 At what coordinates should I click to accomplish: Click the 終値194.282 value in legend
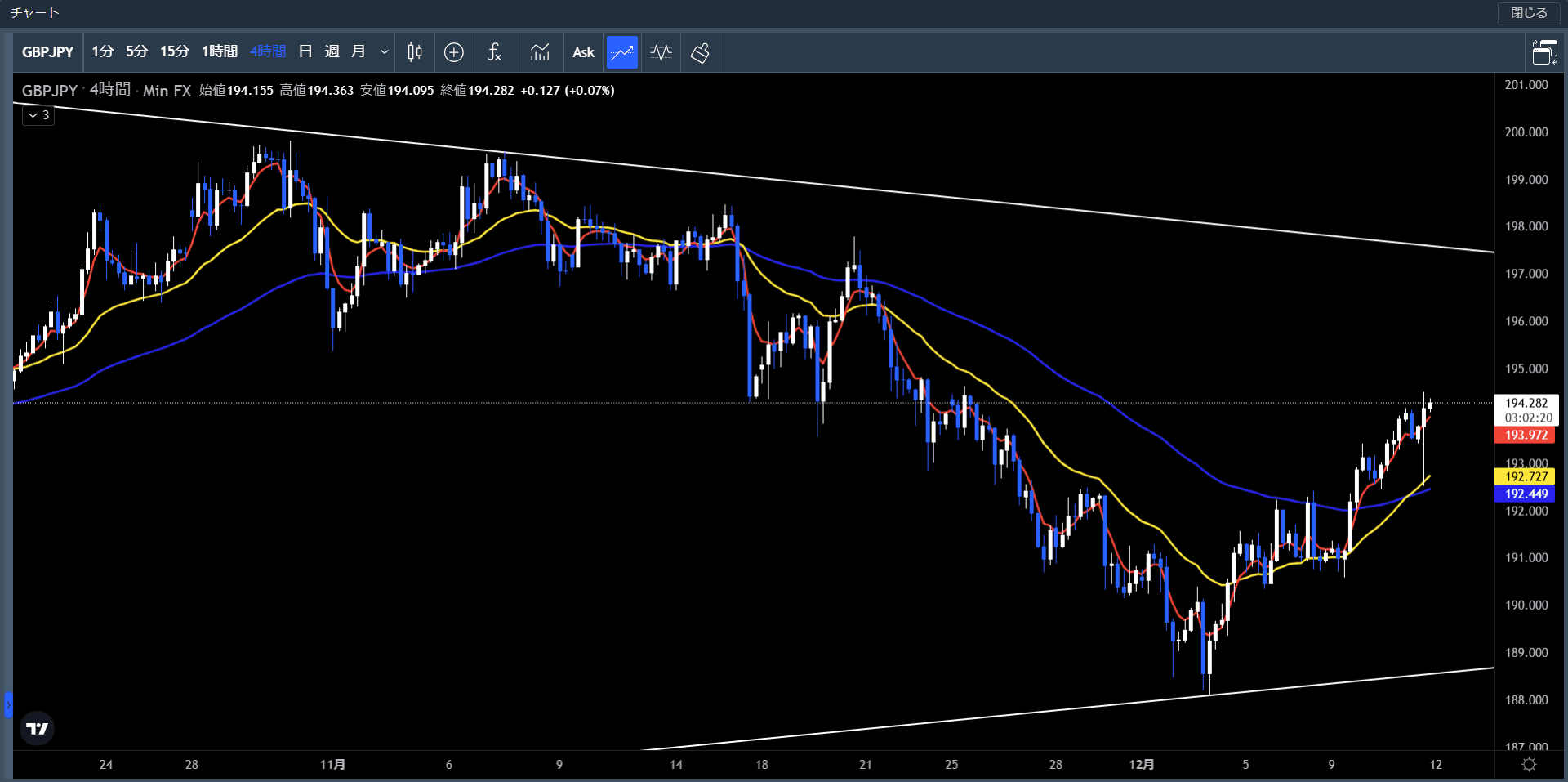point(477,90)
